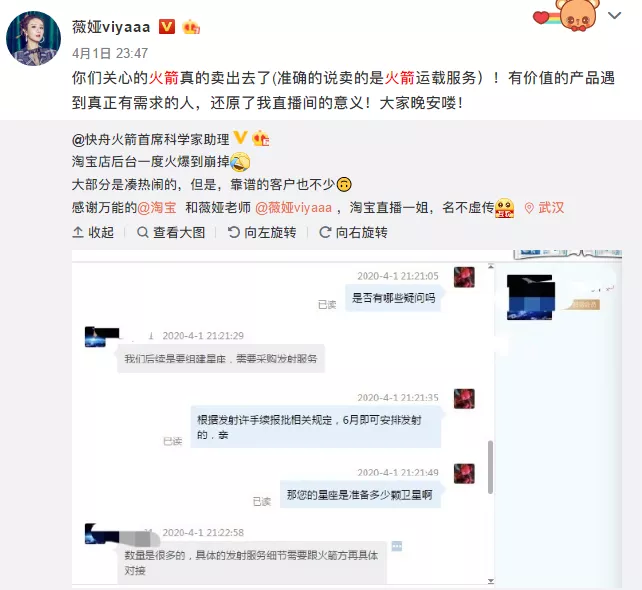Click the crown membership icon next to the username

[191, 27]
